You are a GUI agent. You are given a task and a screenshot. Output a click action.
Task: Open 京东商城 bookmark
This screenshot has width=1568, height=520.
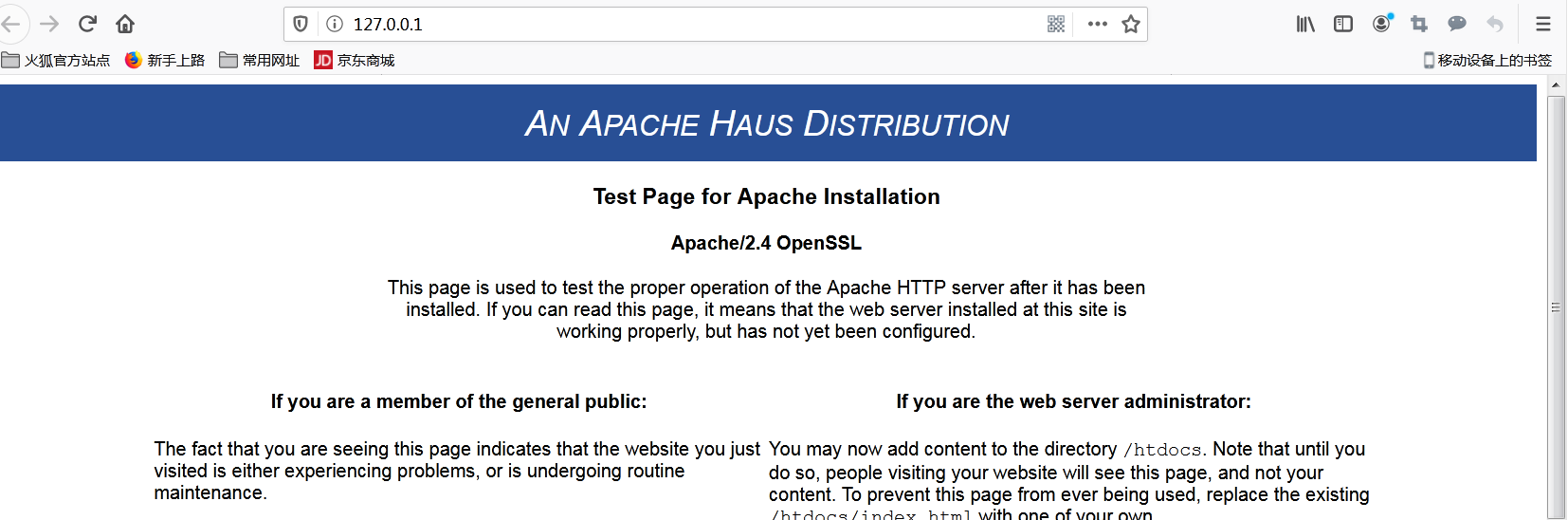tap(355, 60)
